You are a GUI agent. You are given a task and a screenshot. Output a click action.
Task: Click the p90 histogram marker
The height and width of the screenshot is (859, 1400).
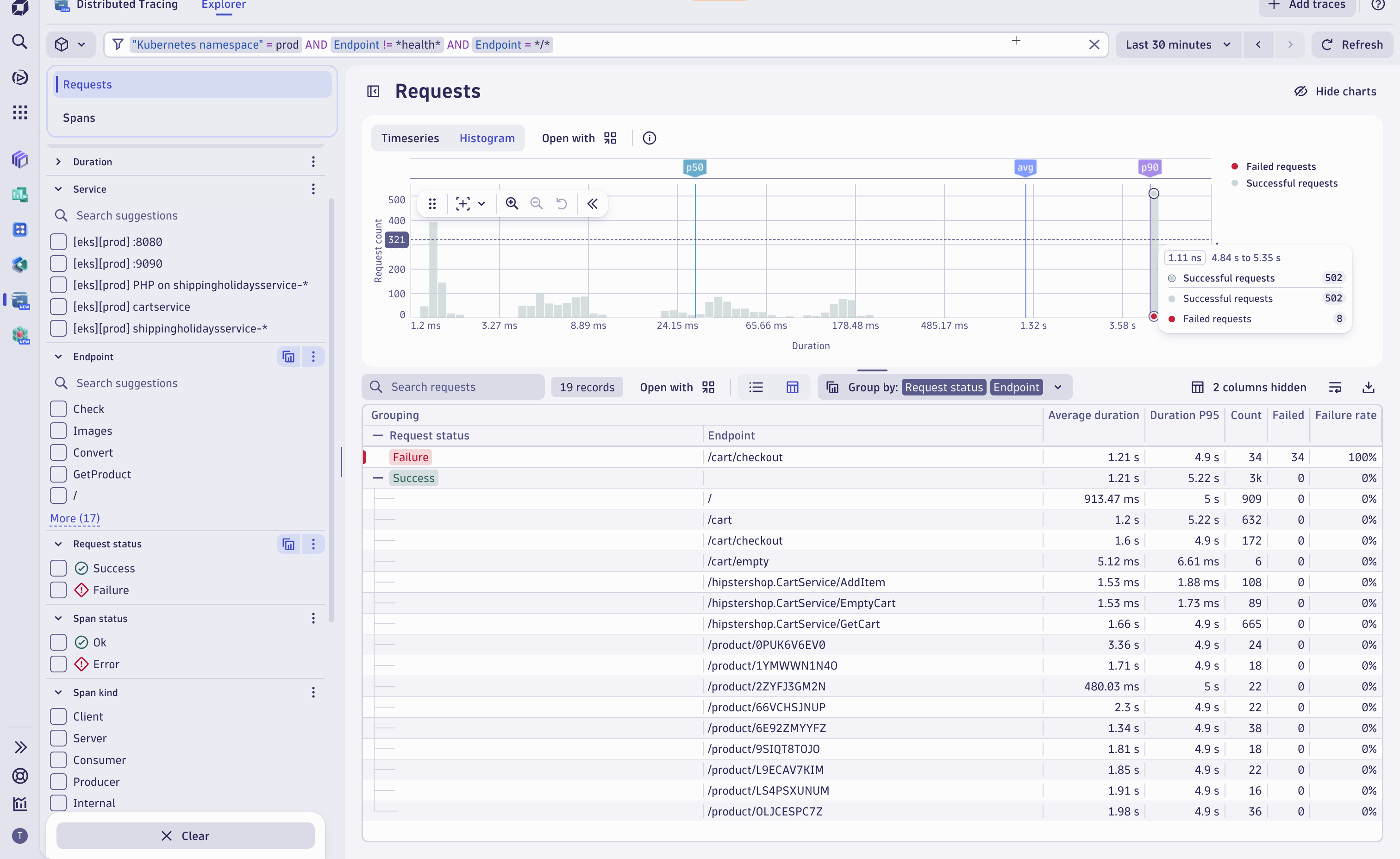coord(1150,167)
